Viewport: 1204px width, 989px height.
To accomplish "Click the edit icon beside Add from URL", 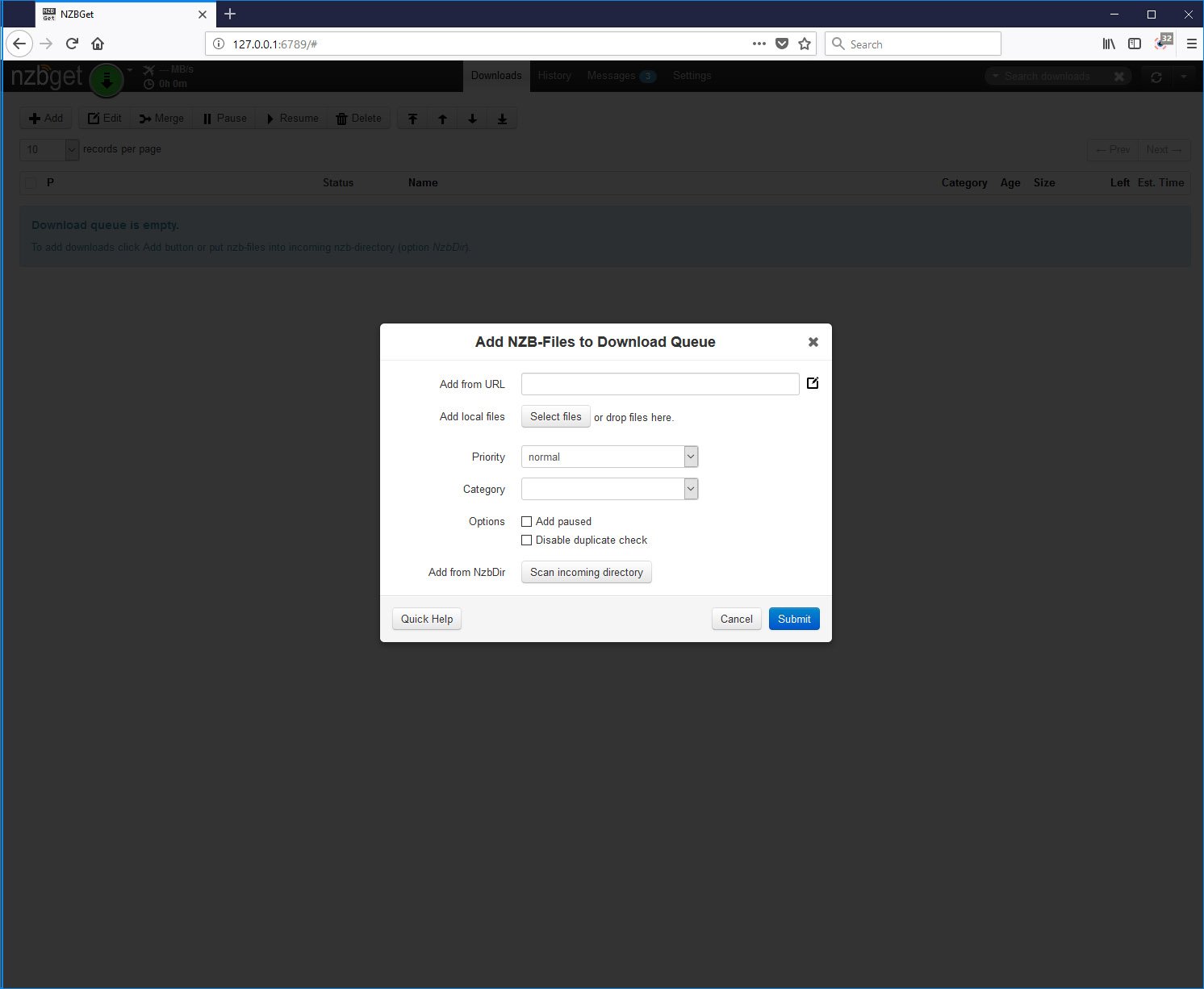I will [x=813, y=383].
